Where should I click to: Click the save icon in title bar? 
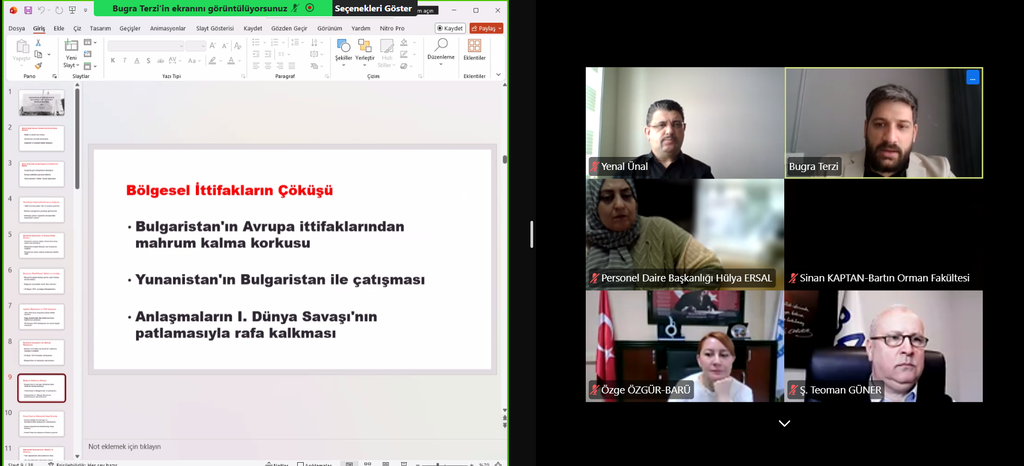28,9
